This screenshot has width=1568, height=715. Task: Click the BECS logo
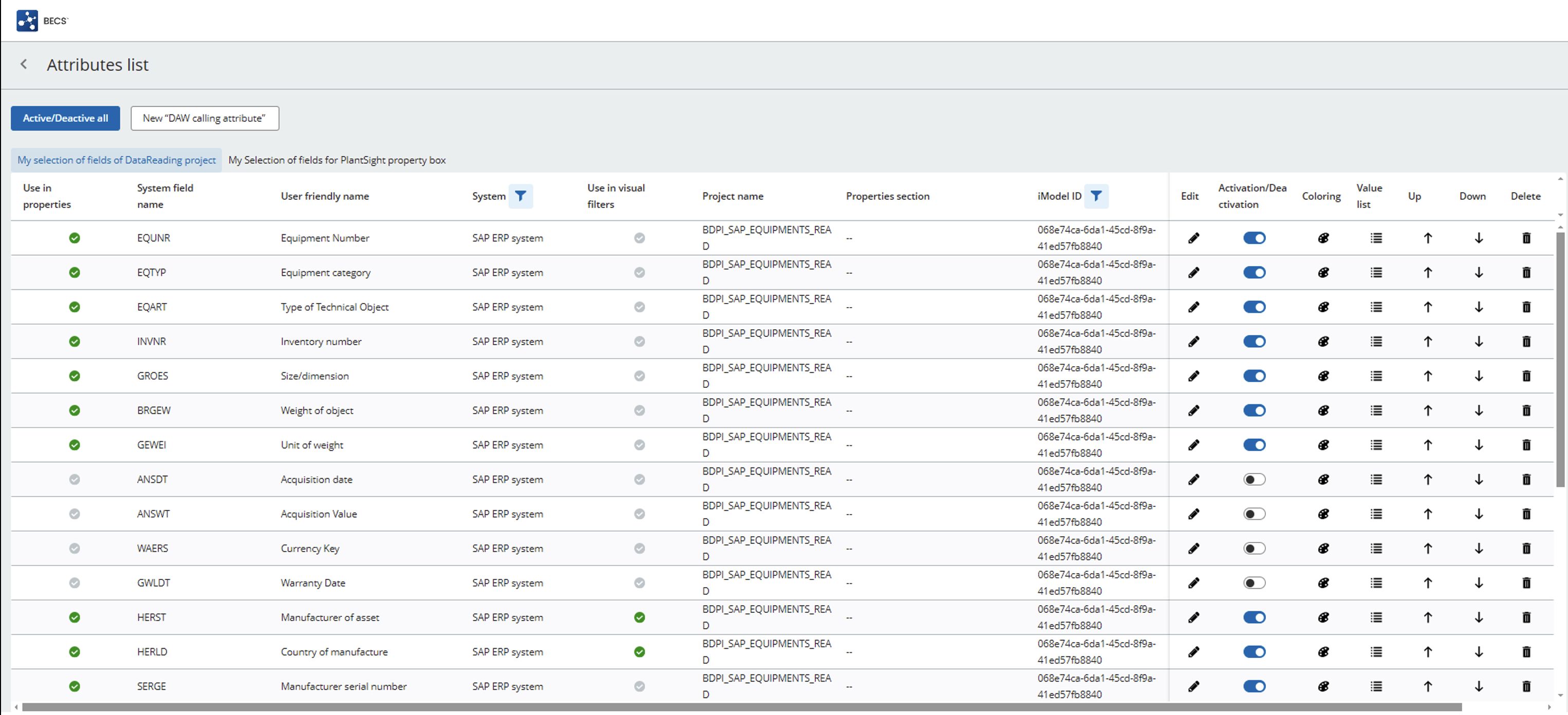pos(27,20)
